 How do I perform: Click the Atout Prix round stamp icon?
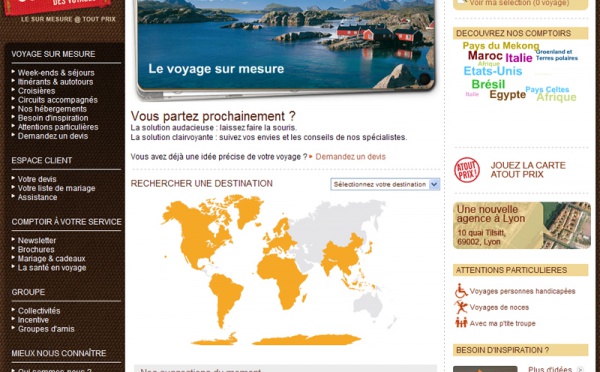(467, 170)
